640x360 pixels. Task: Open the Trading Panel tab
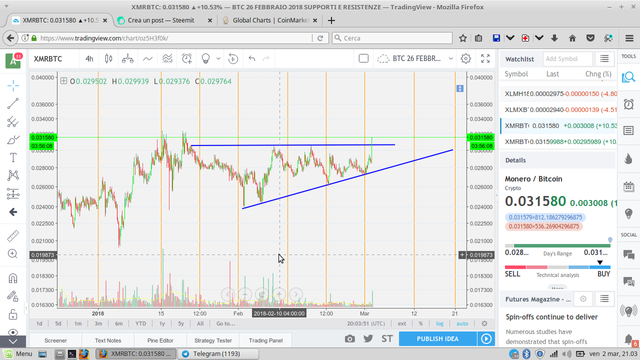[266, 340]
